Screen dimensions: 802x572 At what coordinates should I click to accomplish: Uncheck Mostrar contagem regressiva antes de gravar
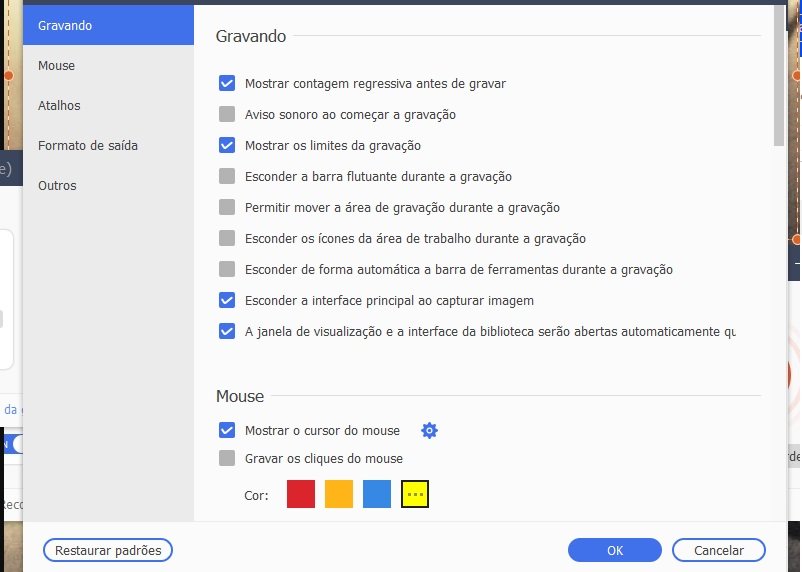[227, 83]
